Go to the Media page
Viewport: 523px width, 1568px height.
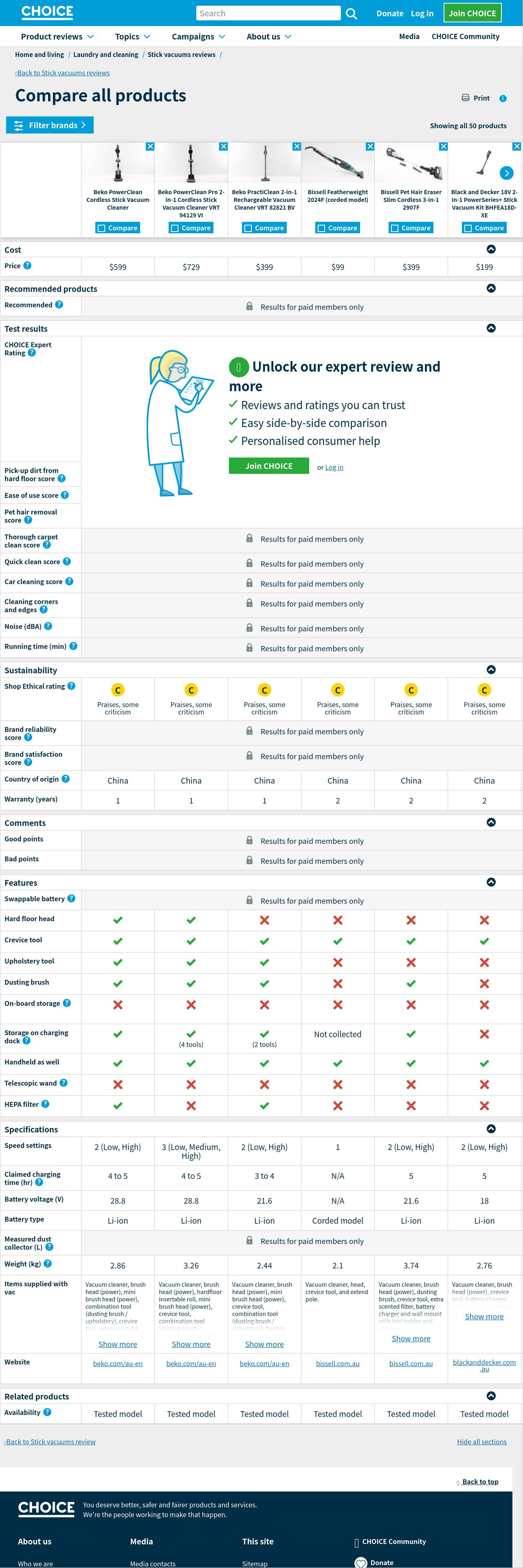click(409, 37)
